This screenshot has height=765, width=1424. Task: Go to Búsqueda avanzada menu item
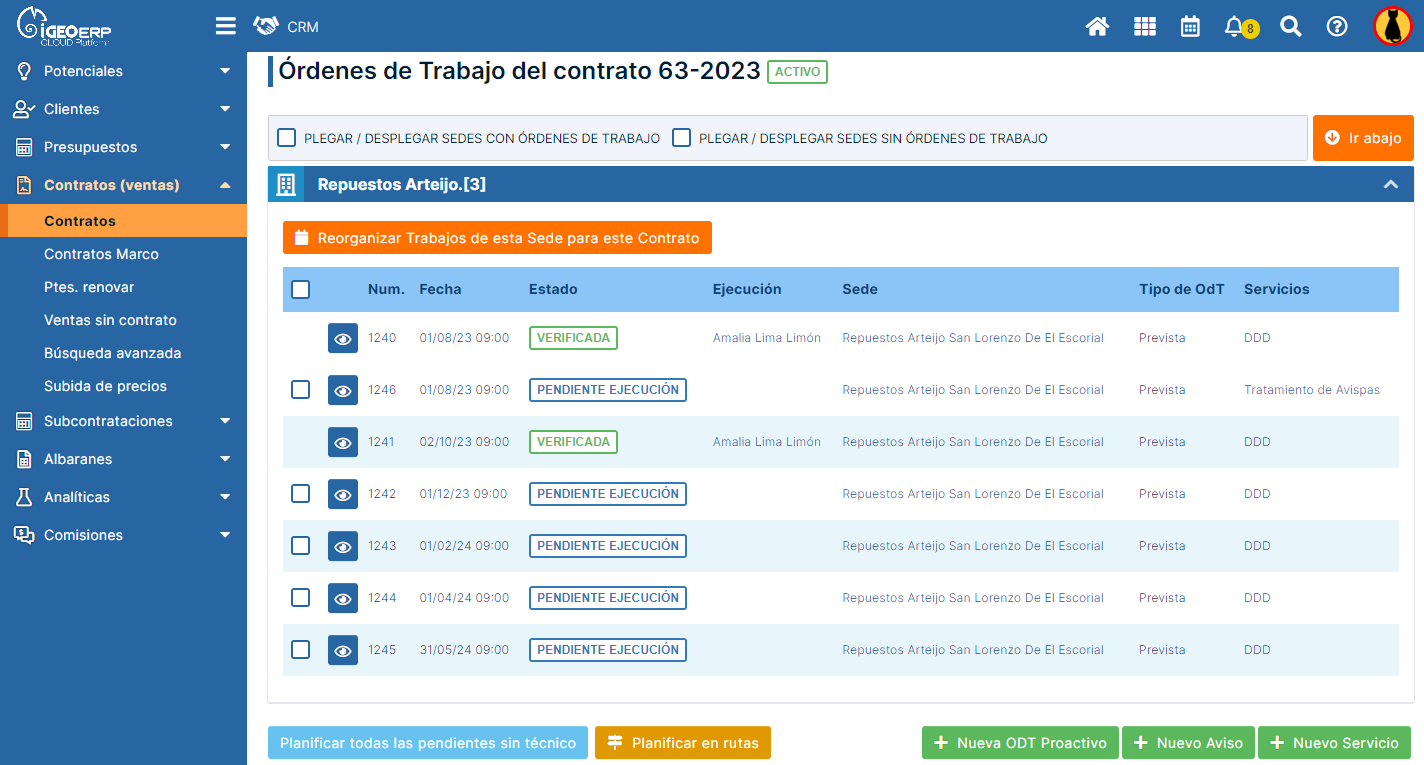pyautogui.click(x=112, y=353)
